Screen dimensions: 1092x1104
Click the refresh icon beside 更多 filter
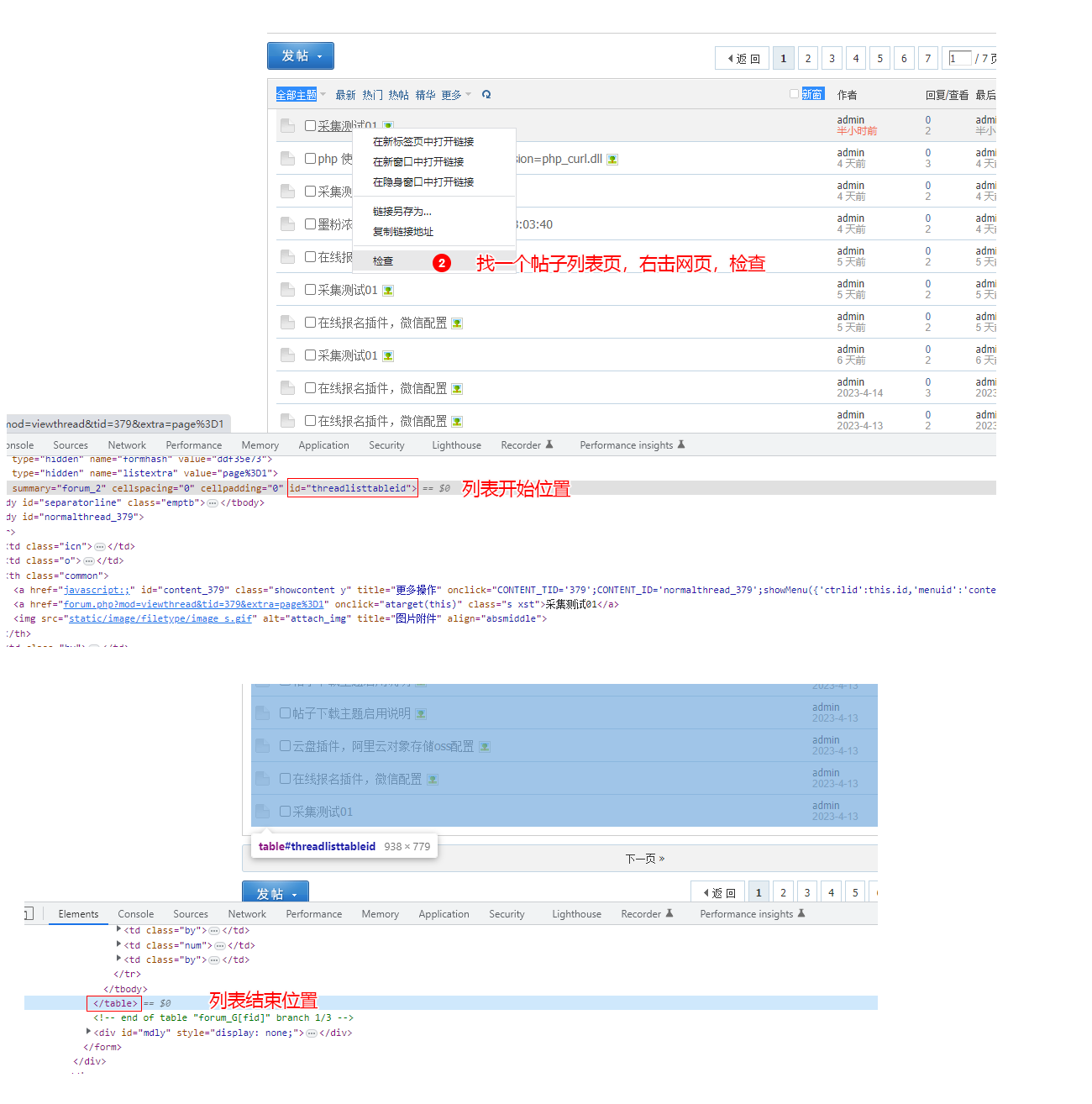tap(486, 95)
